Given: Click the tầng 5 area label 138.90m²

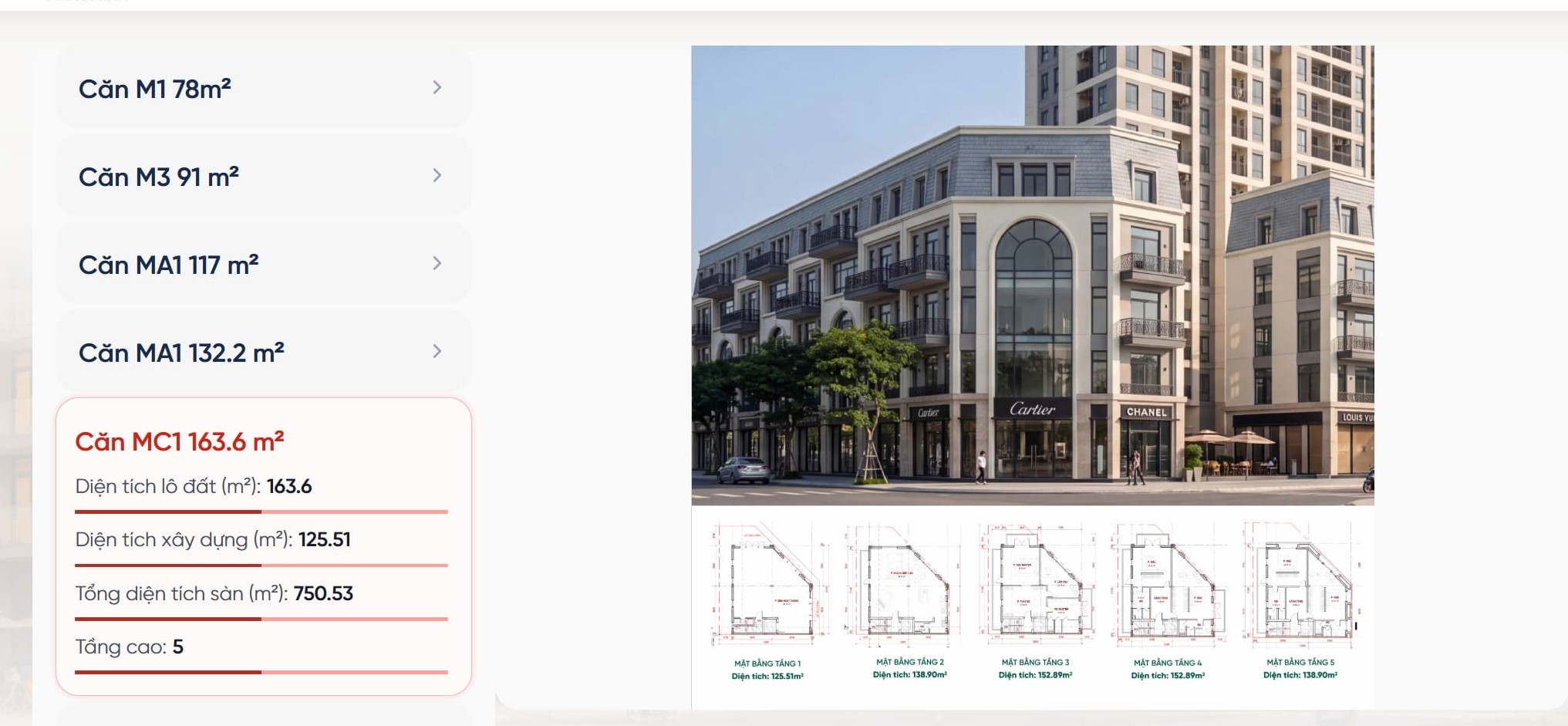Looking at the screenshot, I should click(x=1300, y=675).
